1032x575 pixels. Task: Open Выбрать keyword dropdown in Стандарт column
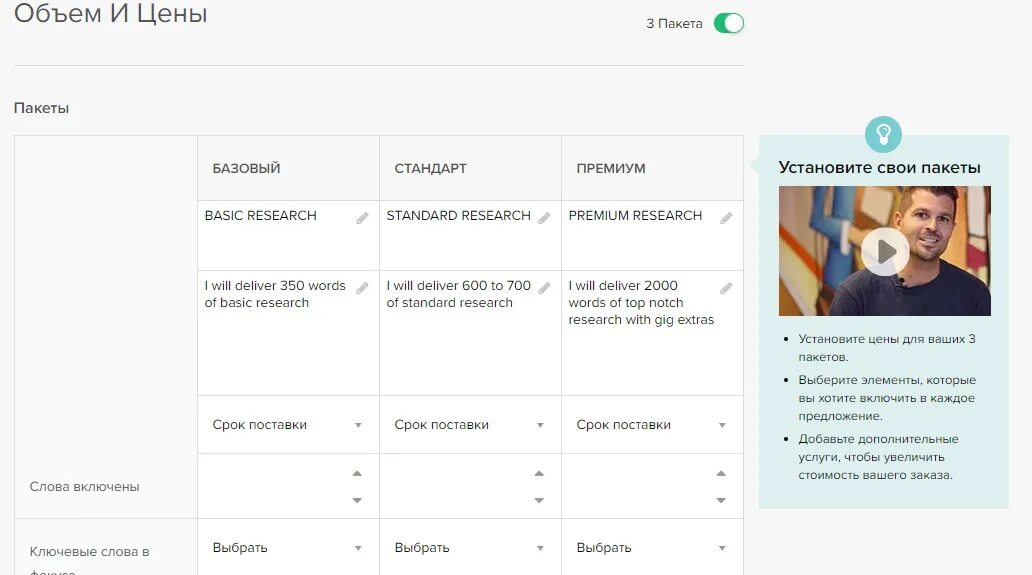470,547
